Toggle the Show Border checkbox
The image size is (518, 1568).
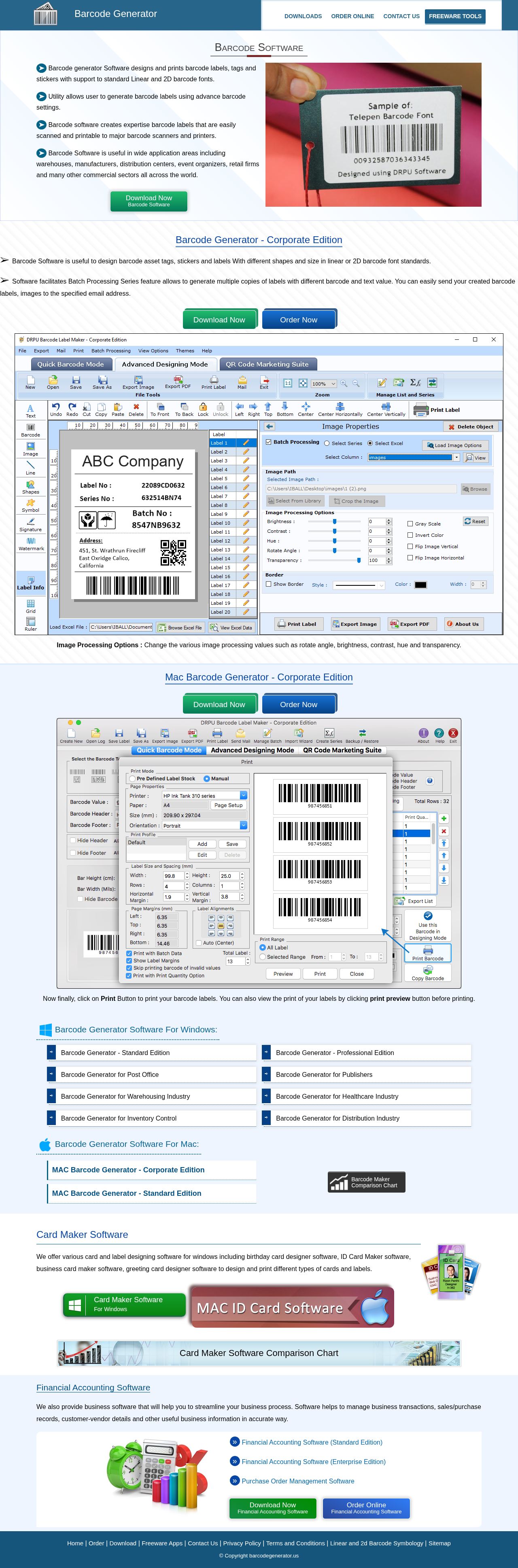268,584
